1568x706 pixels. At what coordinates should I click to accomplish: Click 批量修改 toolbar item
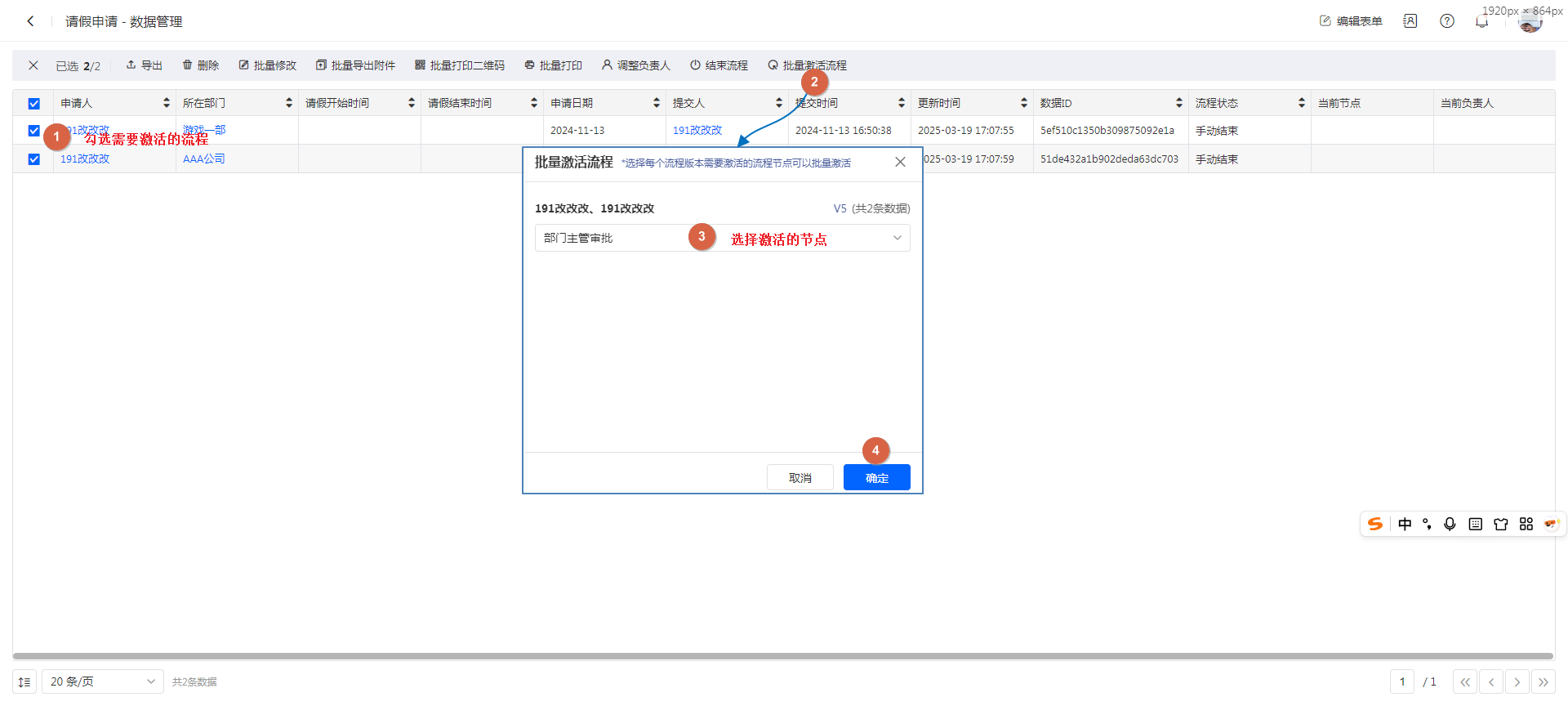(267, 65)
